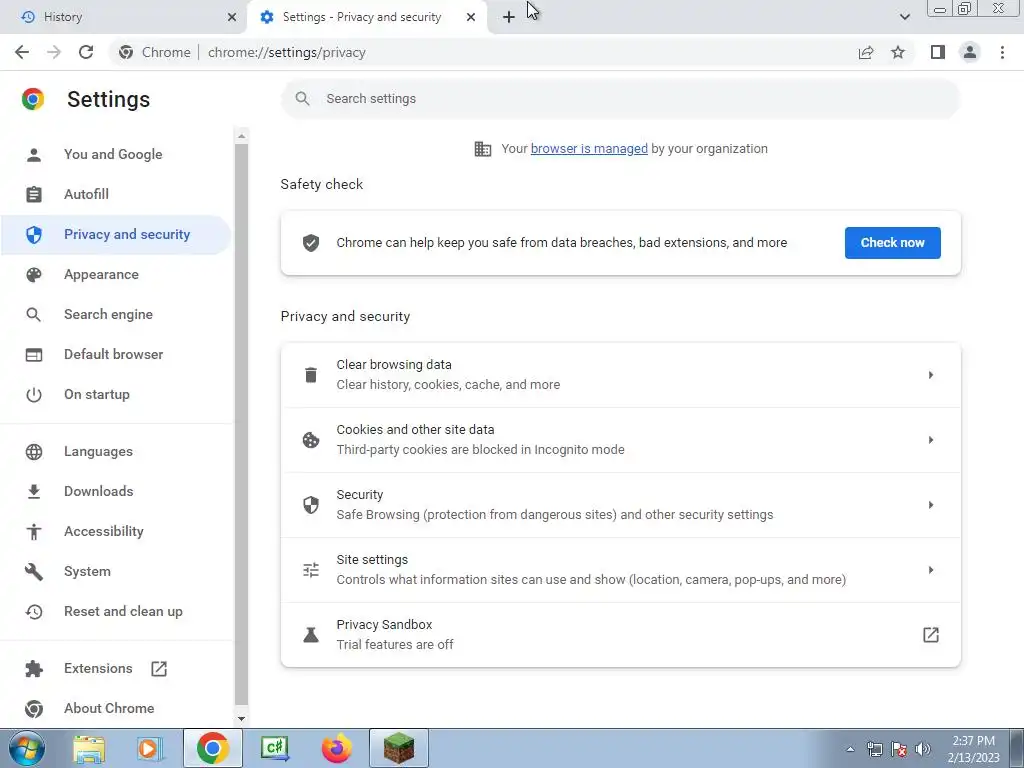Close the History tab

pyautogui.click(x=232, y=18)
